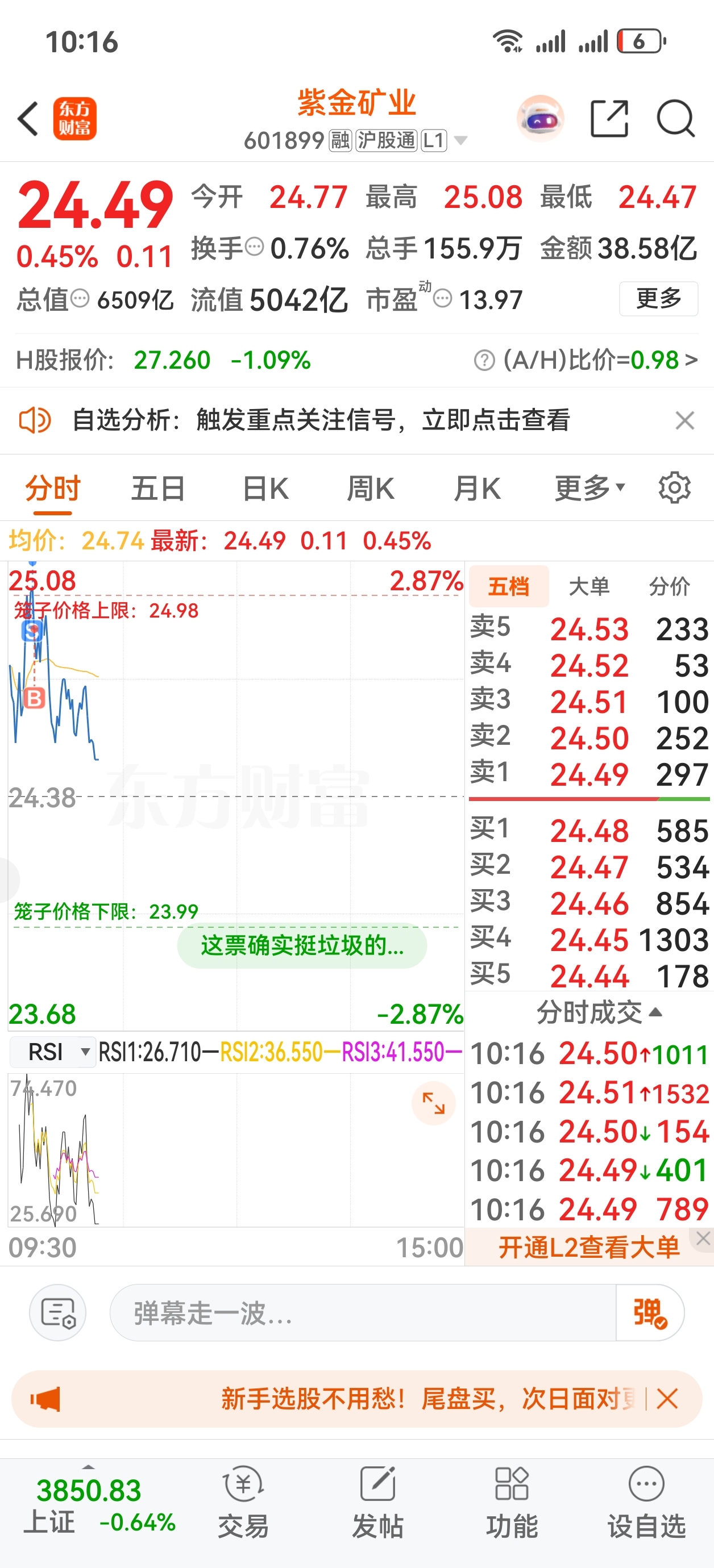Expand chart to fullscreen
This screenshot has width=714, height=1568.
[x=433, y=1103]
